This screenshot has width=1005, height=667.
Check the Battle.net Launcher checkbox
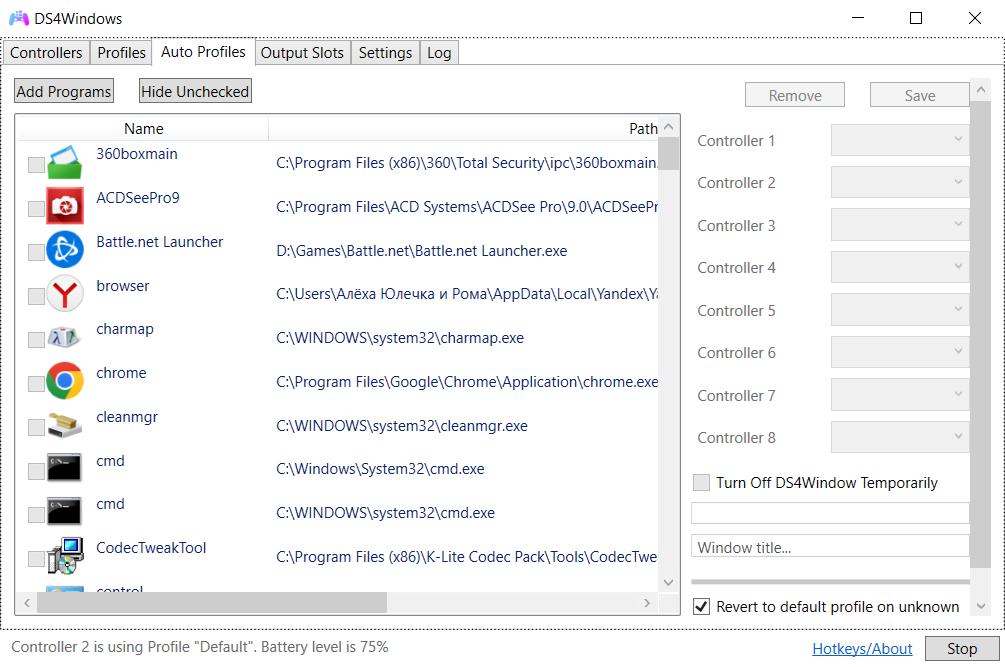[36, 252]
